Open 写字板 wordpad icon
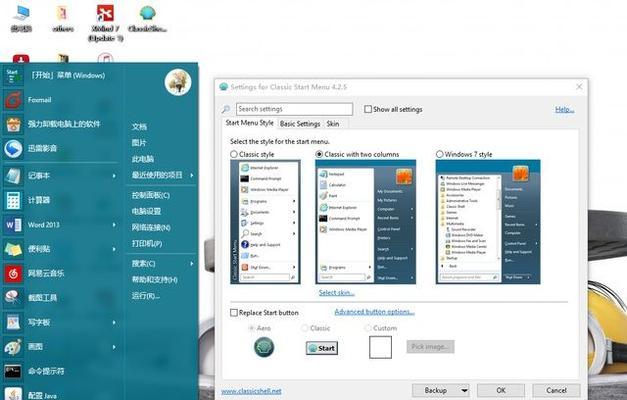This screenshot has height=400, width=627. point(13,322)
